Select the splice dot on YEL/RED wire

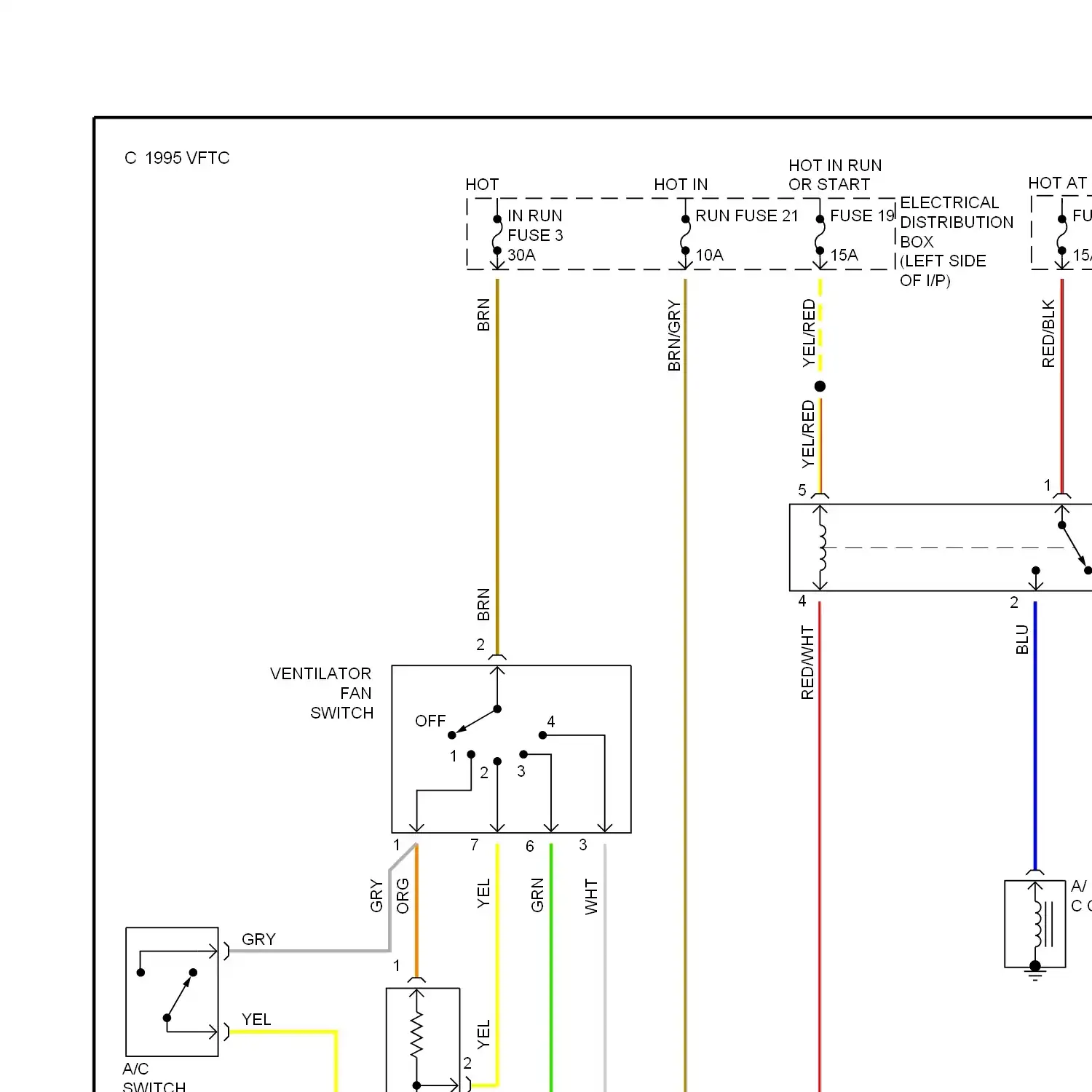click(x=820, y=387)
